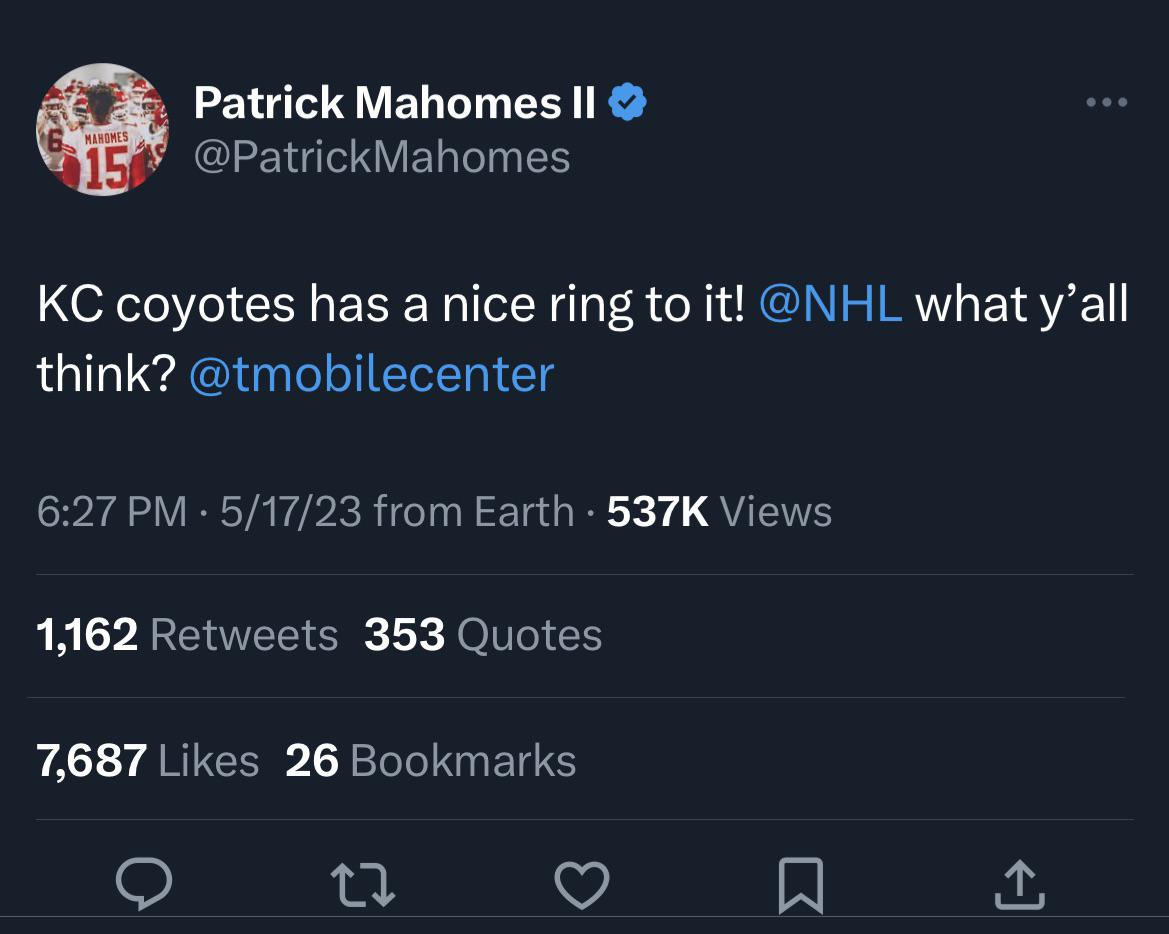This screenshot has width=1169, height=934.
Task: Click the reply speech bubble icon
Action: pyautogui.click(x=144, y=882)
